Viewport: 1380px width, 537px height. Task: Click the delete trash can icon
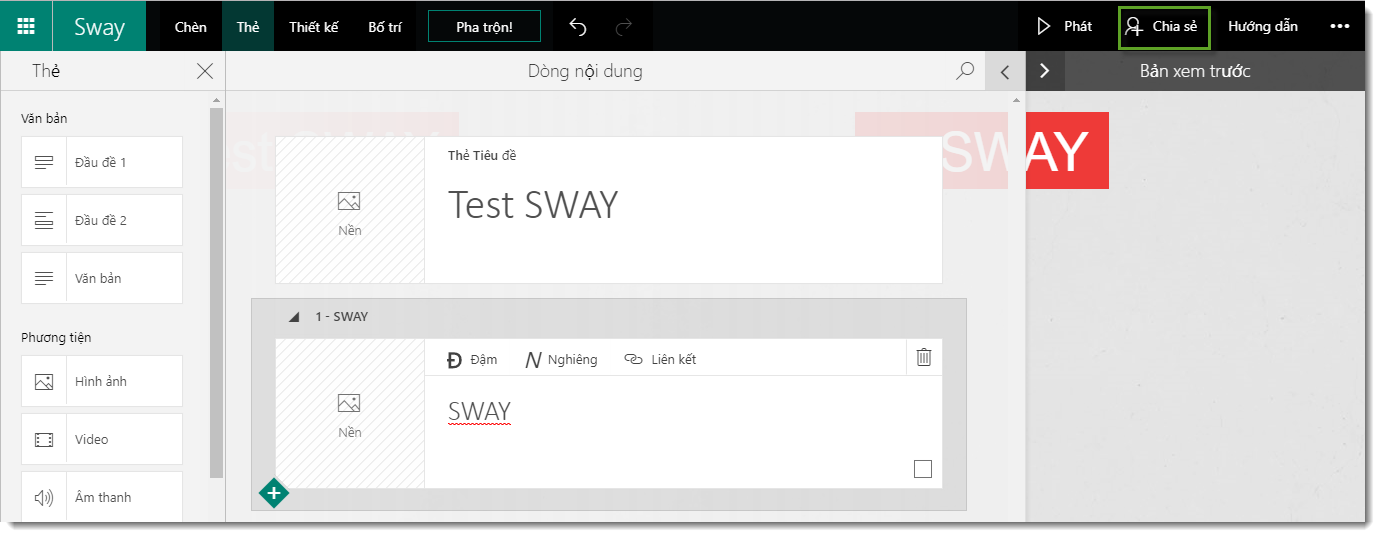[x=923, y=357]
